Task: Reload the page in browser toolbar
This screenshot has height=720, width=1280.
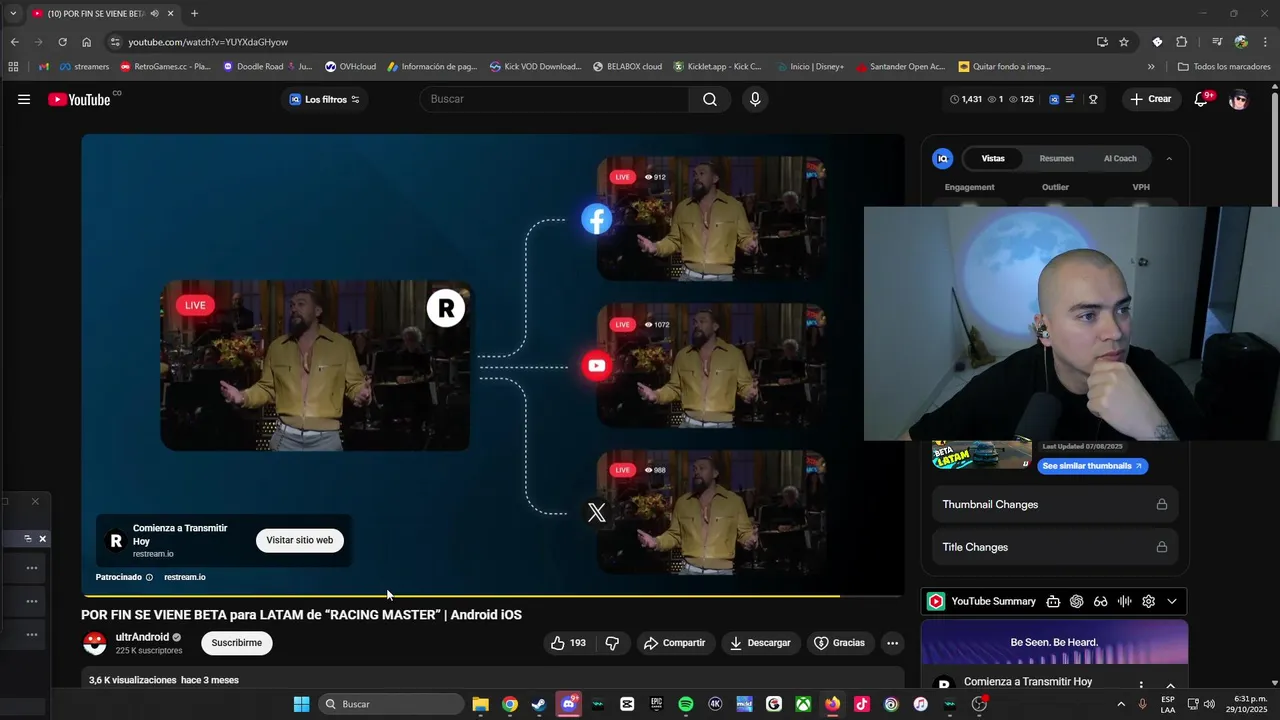Action: 62,42
